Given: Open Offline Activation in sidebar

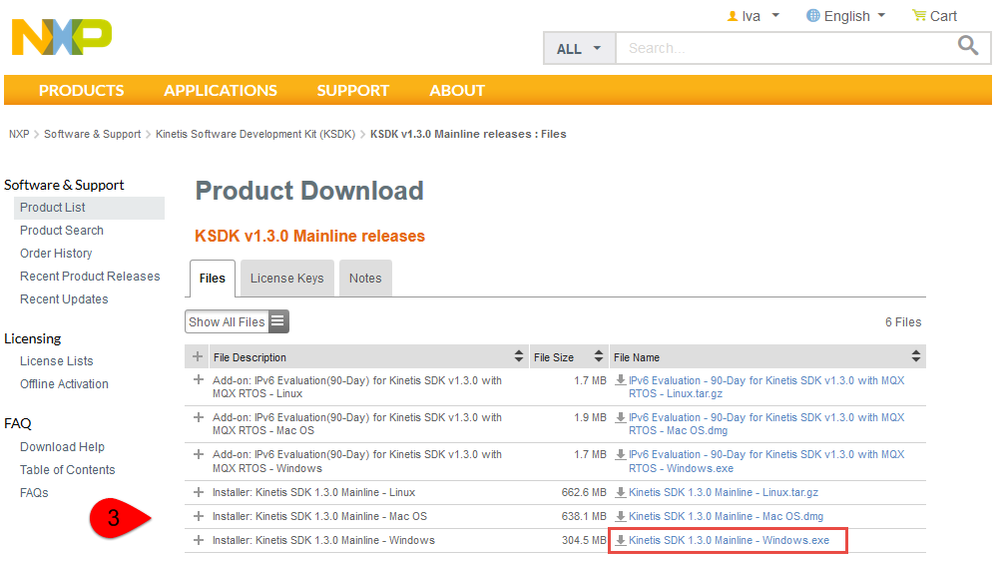Looking at the screenshot, I should [x=64, y=384].
